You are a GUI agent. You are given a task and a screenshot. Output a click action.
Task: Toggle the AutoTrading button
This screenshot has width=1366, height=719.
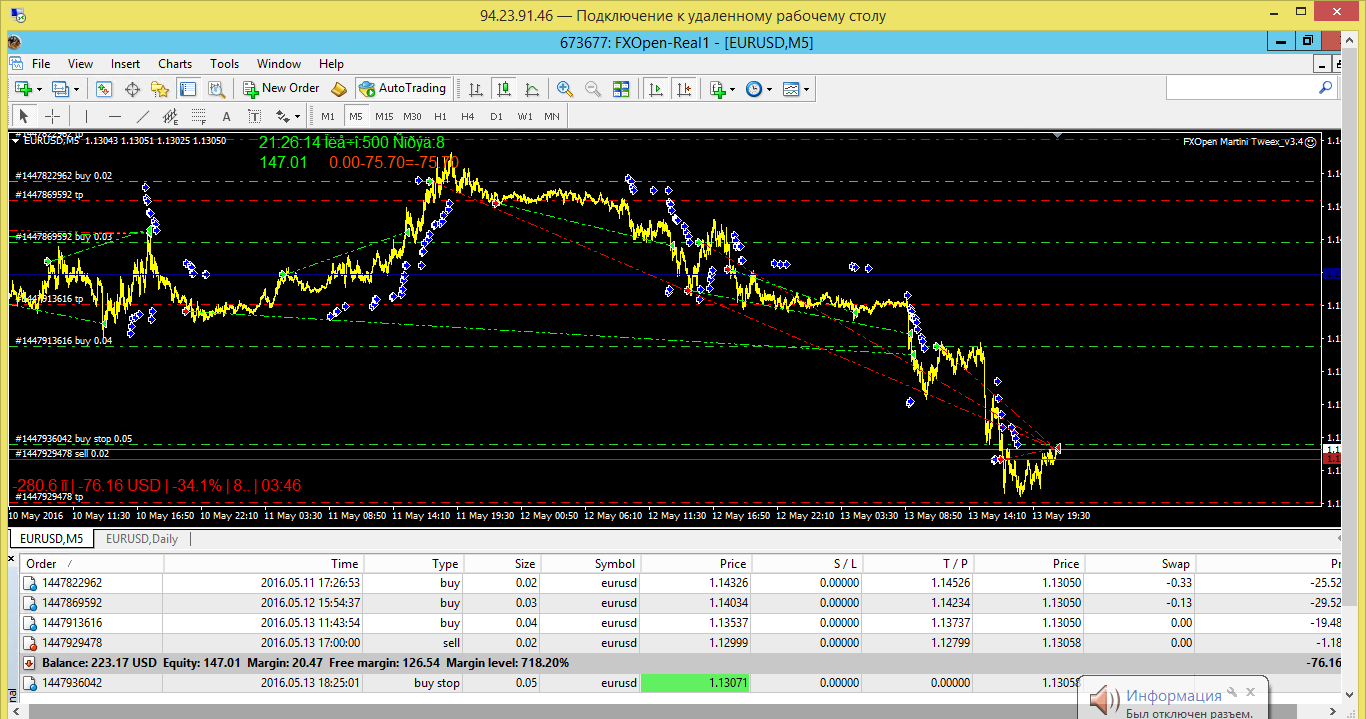(402, 89)
